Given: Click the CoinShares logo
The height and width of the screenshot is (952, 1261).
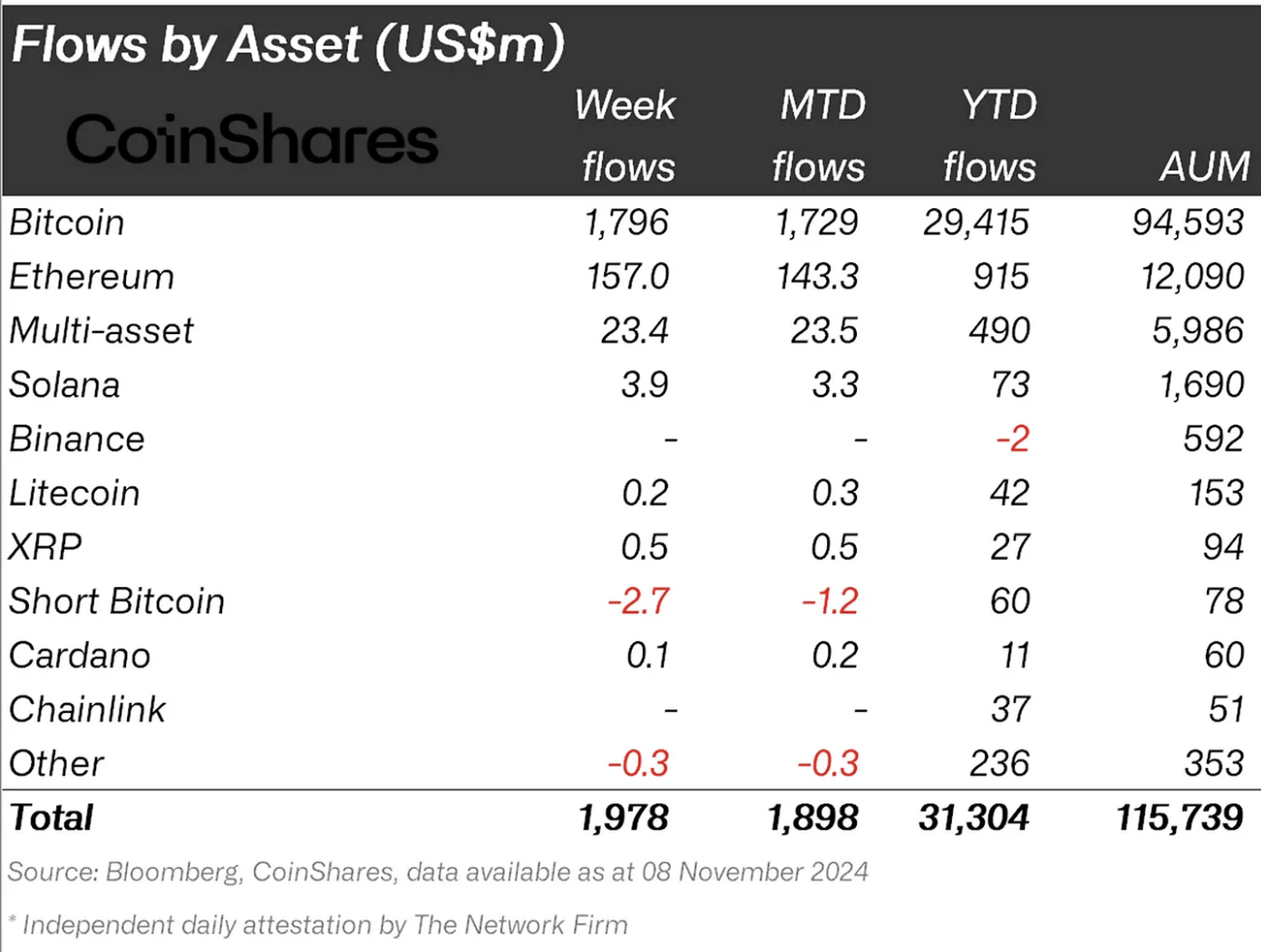Looking at the screenshot, I should tap(252, 140).
